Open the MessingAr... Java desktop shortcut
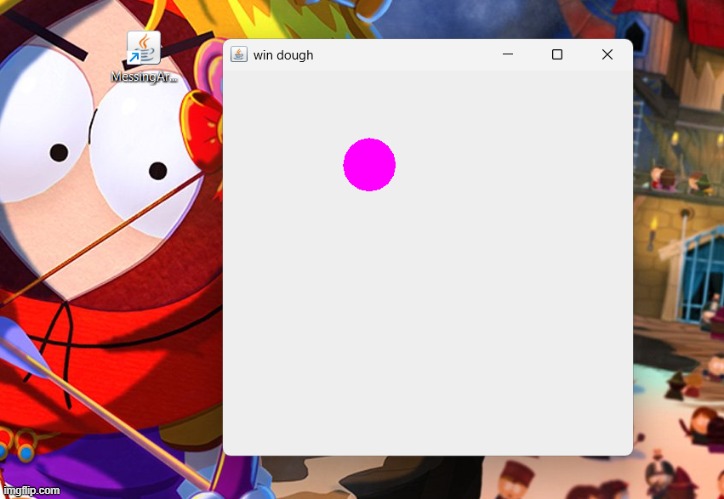 coord(144,57)
